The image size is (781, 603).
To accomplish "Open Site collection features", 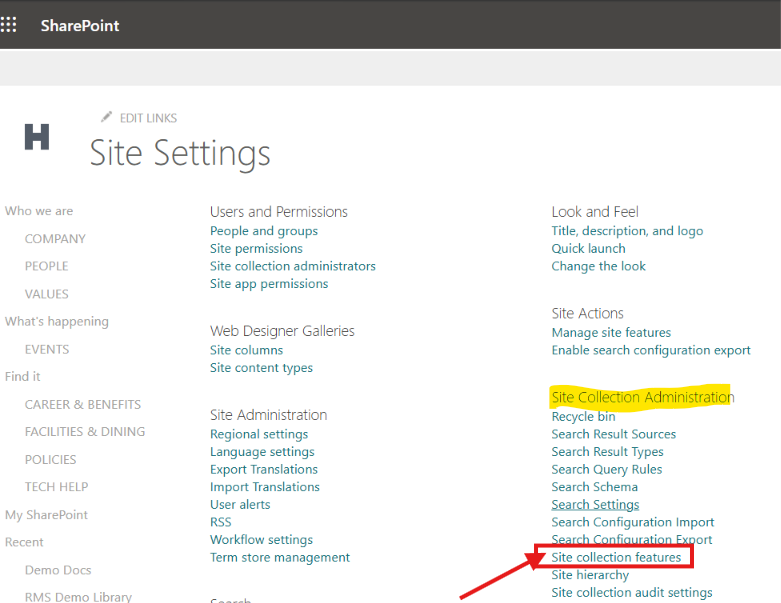I will 616,557.
